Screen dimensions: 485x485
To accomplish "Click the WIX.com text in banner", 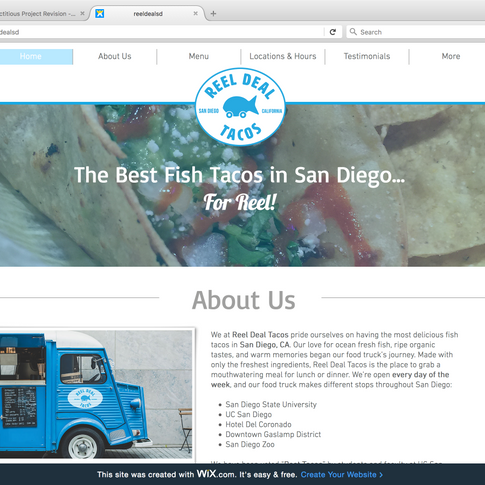I will 216,474.
